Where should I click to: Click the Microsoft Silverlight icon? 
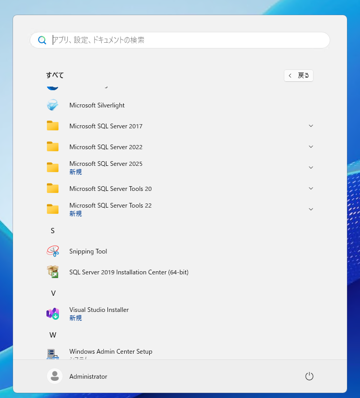52,105
